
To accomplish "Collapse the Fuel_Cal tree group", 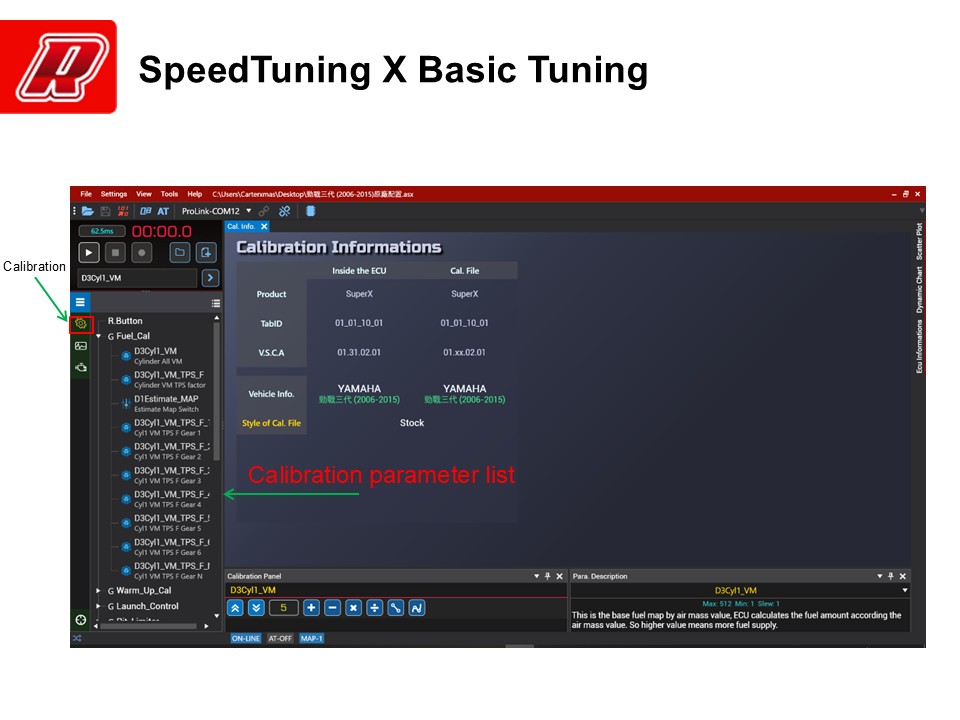I will (97, 337).
